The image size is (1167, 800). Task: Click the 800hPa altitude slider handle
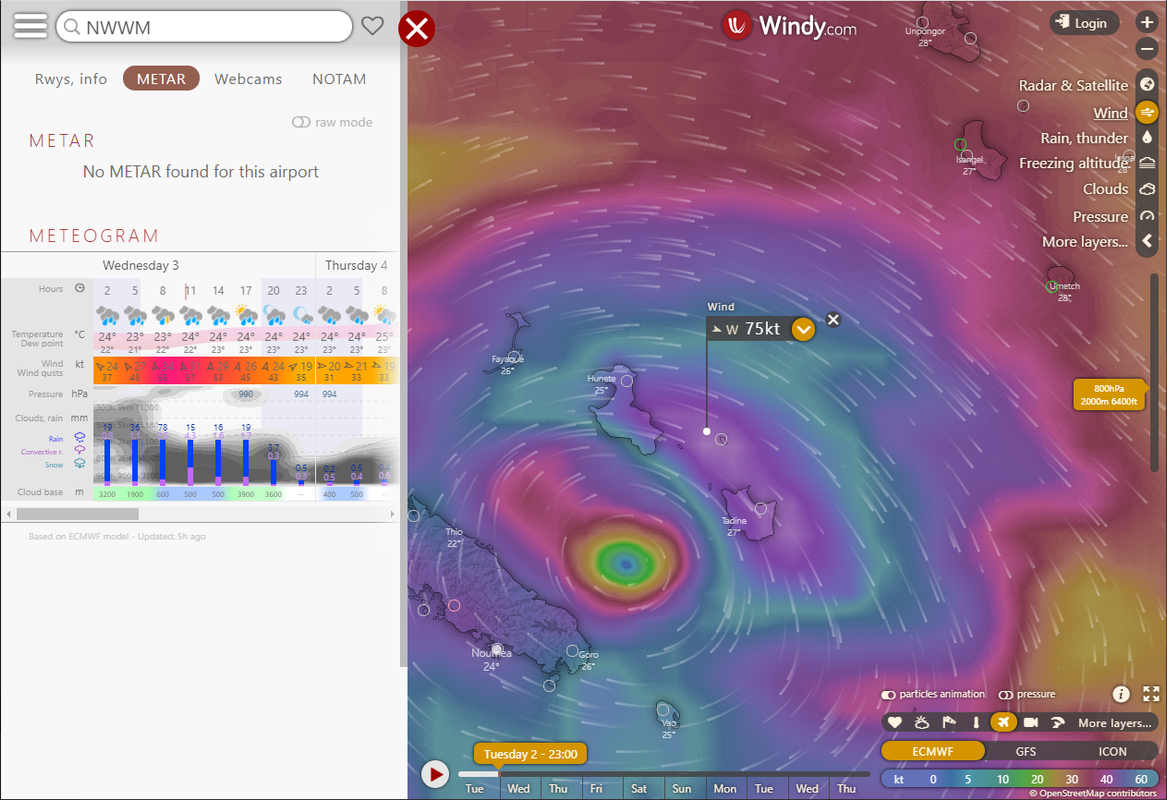tap(1108, 394)
